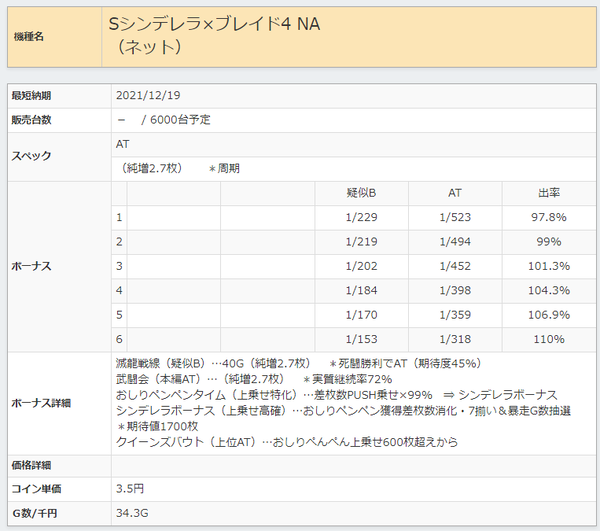
Task: Click the スペック label
Action: (x=31, y=156)
